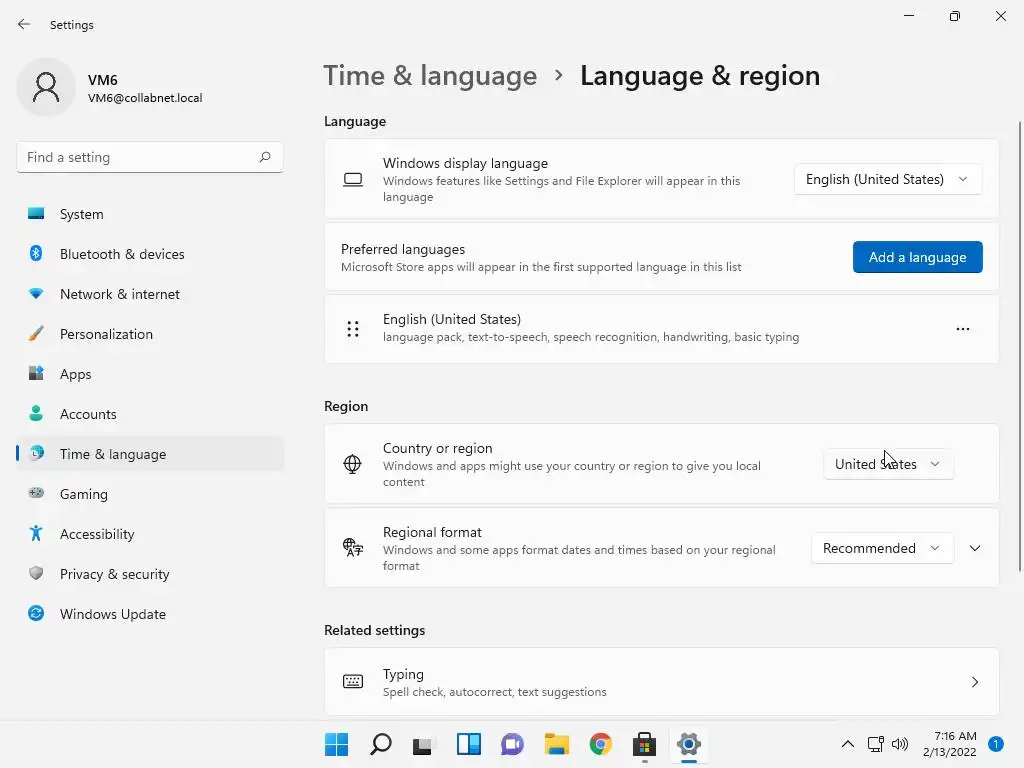Go to Network & internet settings
Image resolution: width=1024 pixels, height=768 pixels.
click(x=150, y=294)
